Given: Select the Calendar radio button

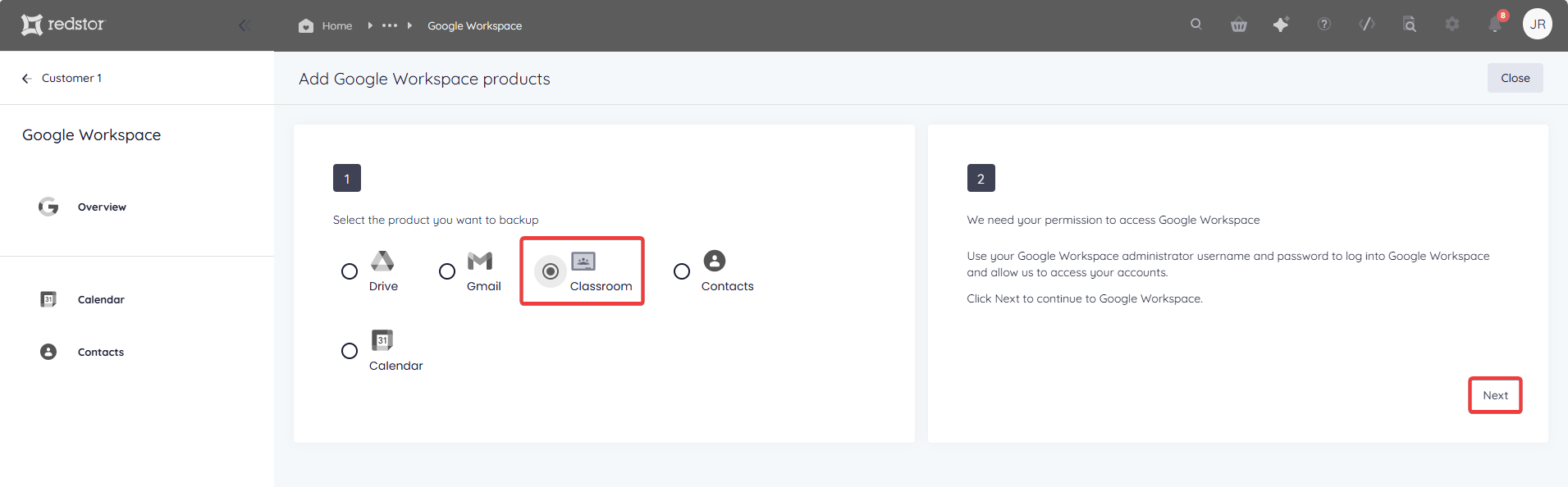Looking at the screenshot, I should coord(350,351).
